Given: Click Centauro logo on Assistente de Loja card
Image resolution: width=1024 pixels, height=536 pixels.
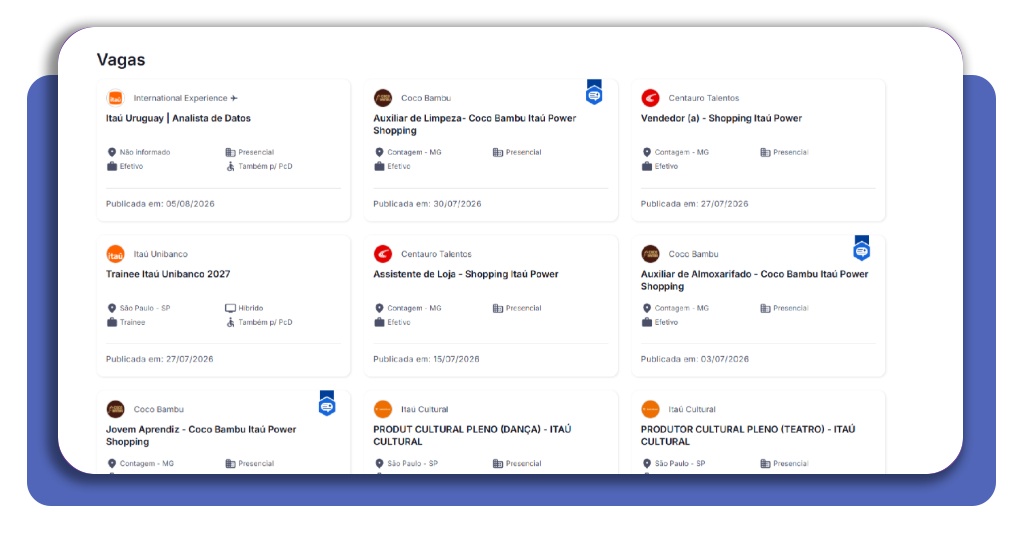Looking at the screenshot, I should coord(383,254).
